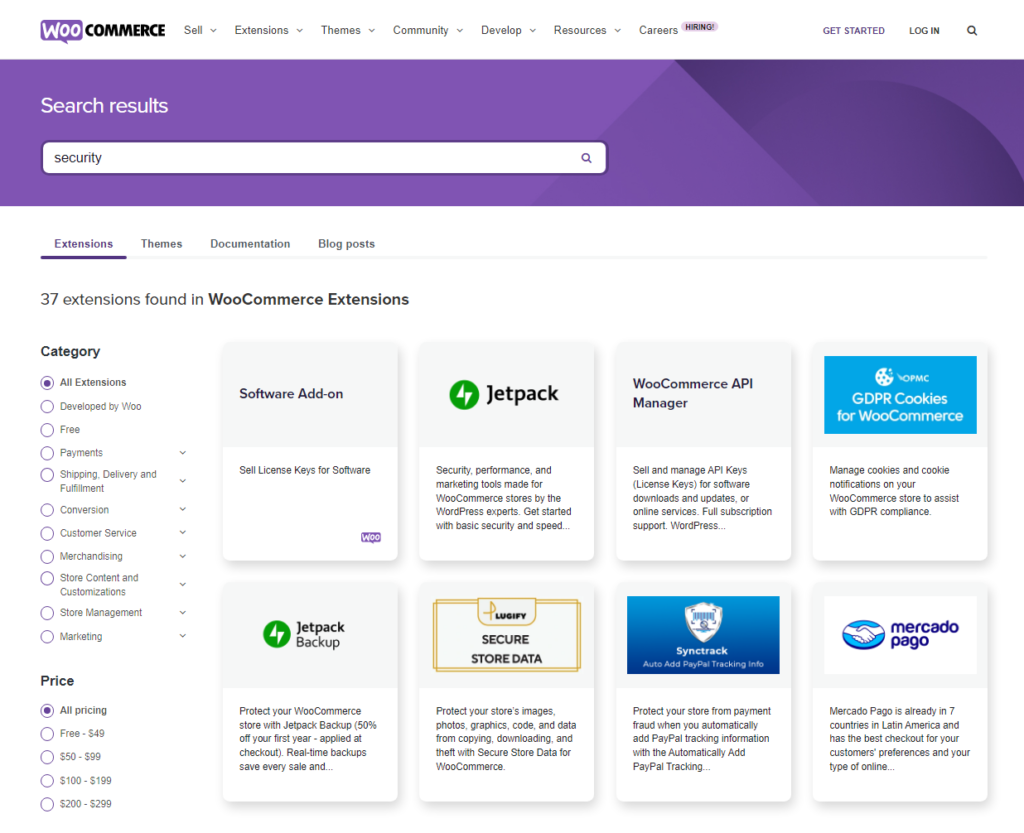Expand the Conversion category chevron

pyautogui.click(x=183, y=509)
